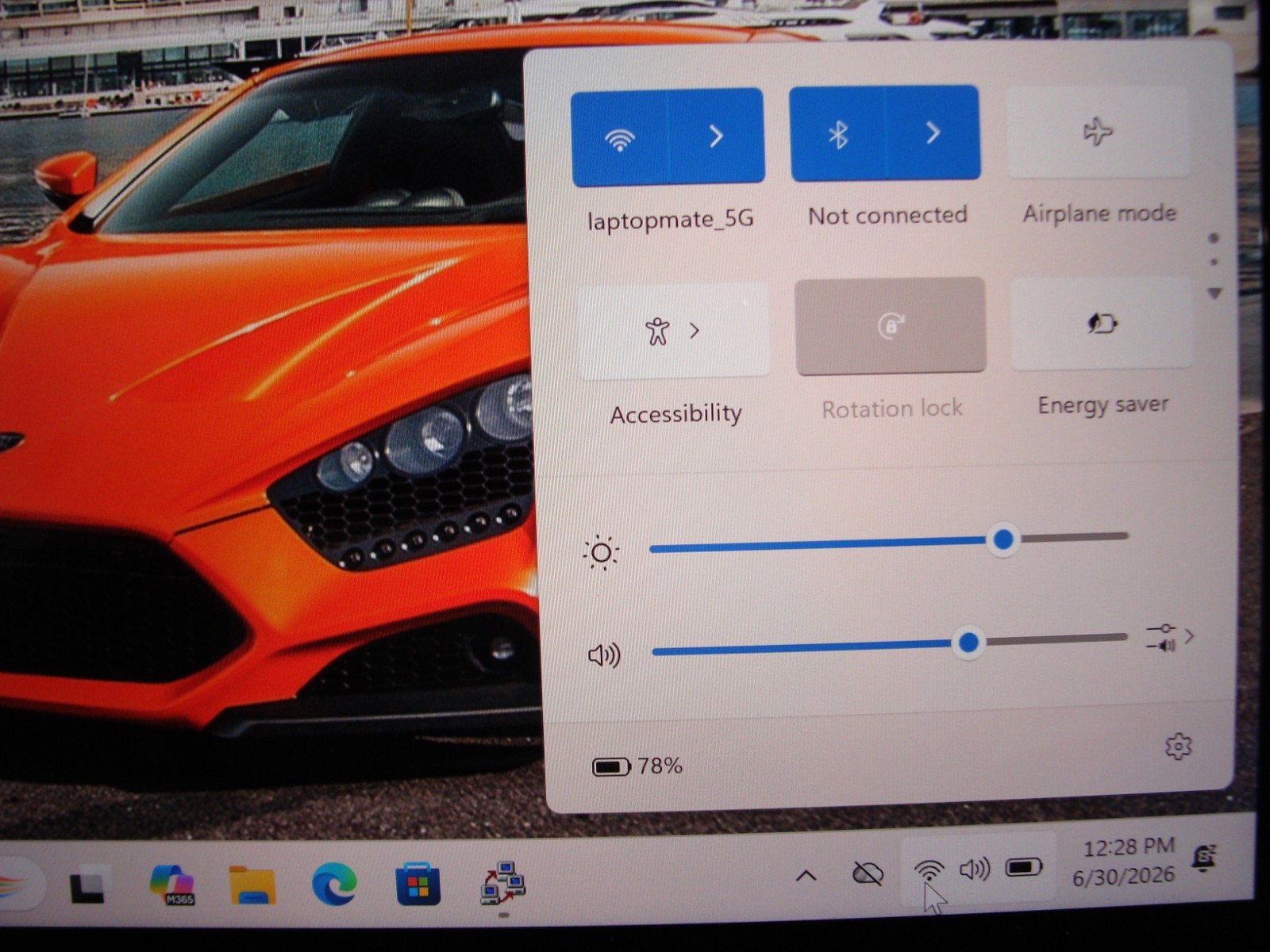Expand the Wi-Fi networks list chevron
This screenshot has height=952, width=1270.
point(717,136)
